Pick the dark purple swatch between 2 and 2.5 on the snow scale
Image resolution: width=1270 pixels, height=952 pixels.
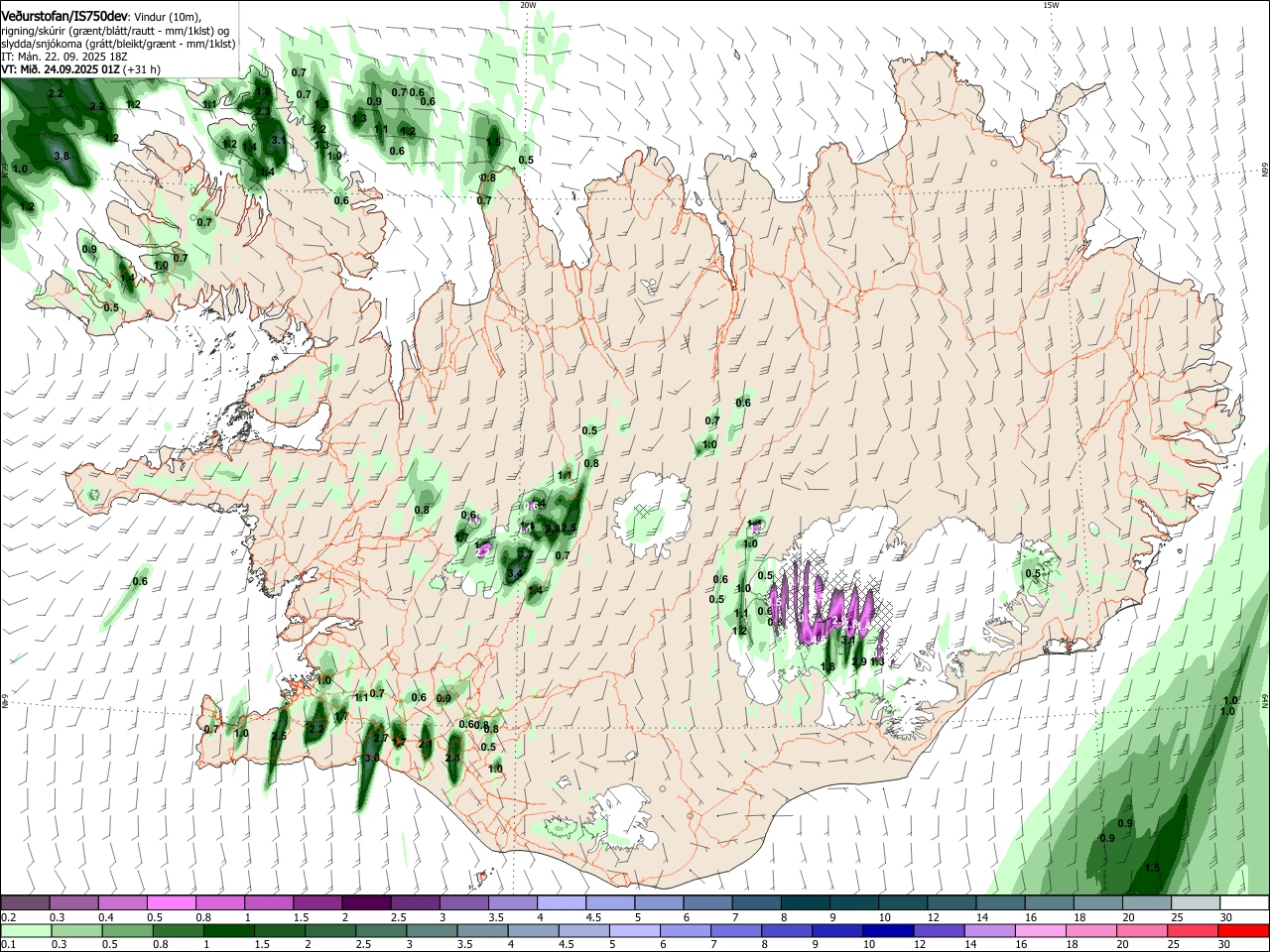pyautogui.click(x=366, y=902)
